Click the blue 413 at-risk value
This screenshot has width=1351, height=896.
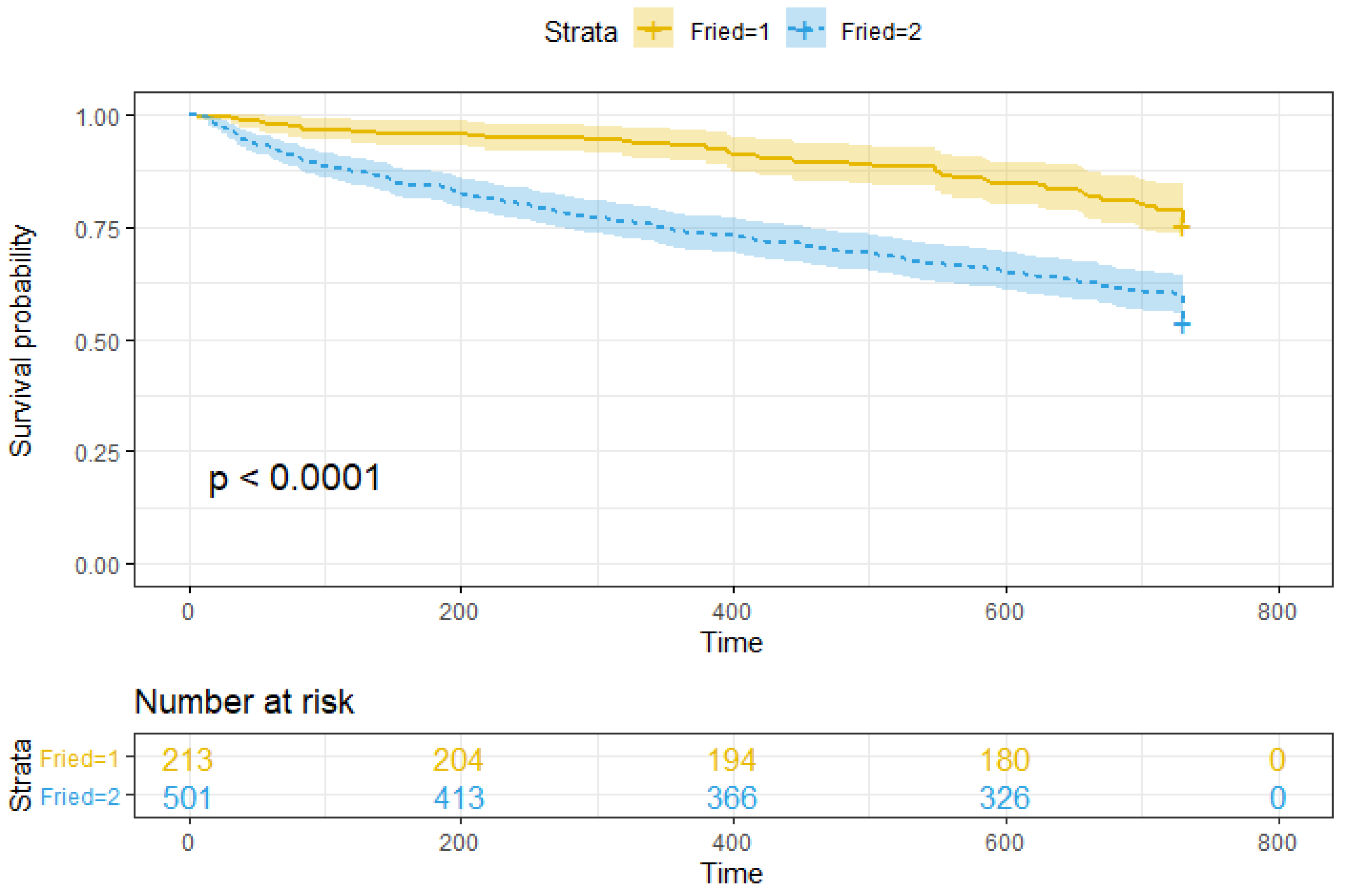point(459,798)
